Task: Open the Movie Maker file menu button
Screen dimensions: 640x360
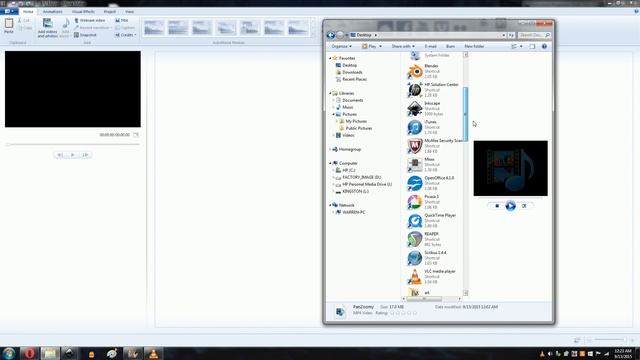Action: pyautogui.click(x=9, y=11)
